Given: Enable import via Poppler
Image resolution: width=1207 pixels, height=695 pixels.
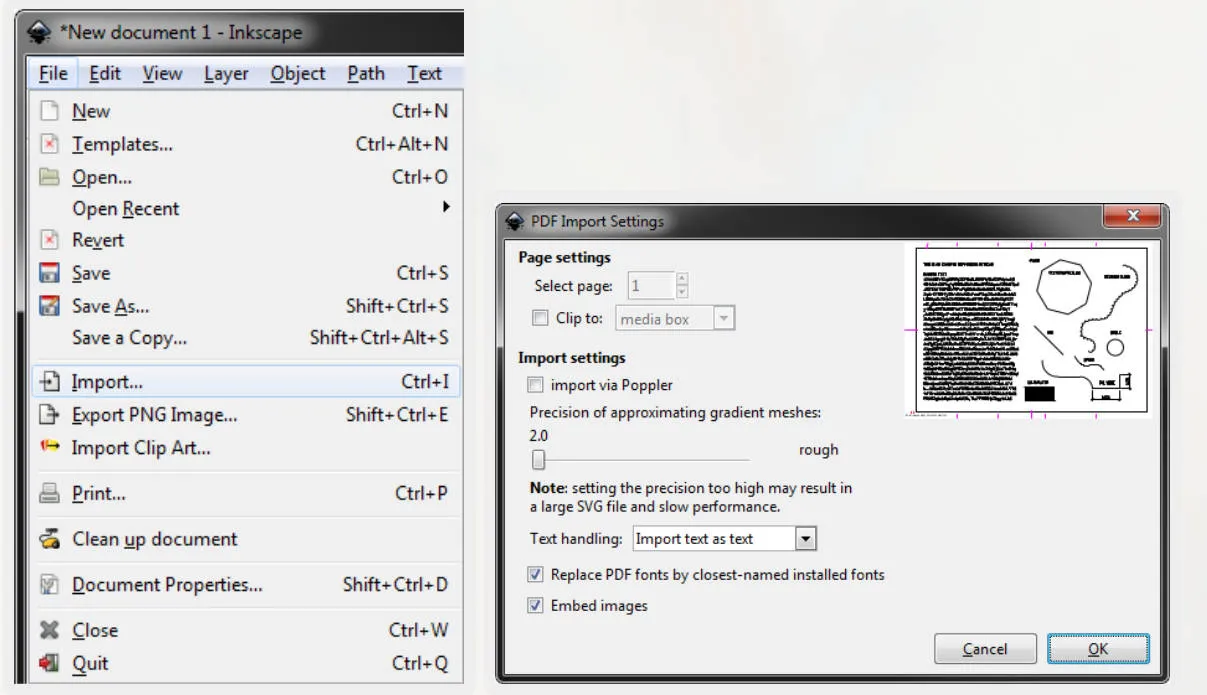Looking at the screenshot, I should coord(535,384).
